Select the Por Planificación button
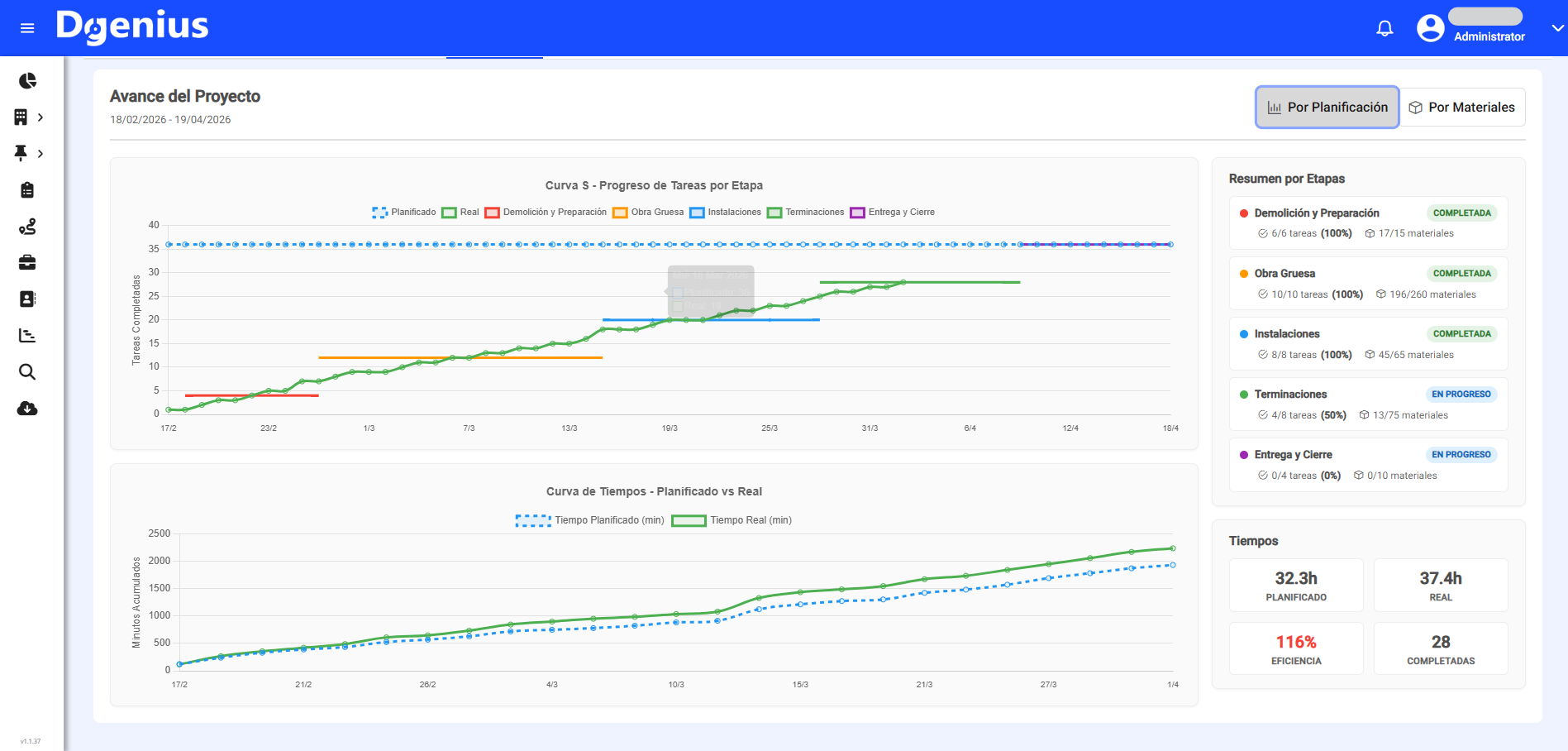The width and height of the screenshot is (1568, 751). click(x=1327, y=107)
